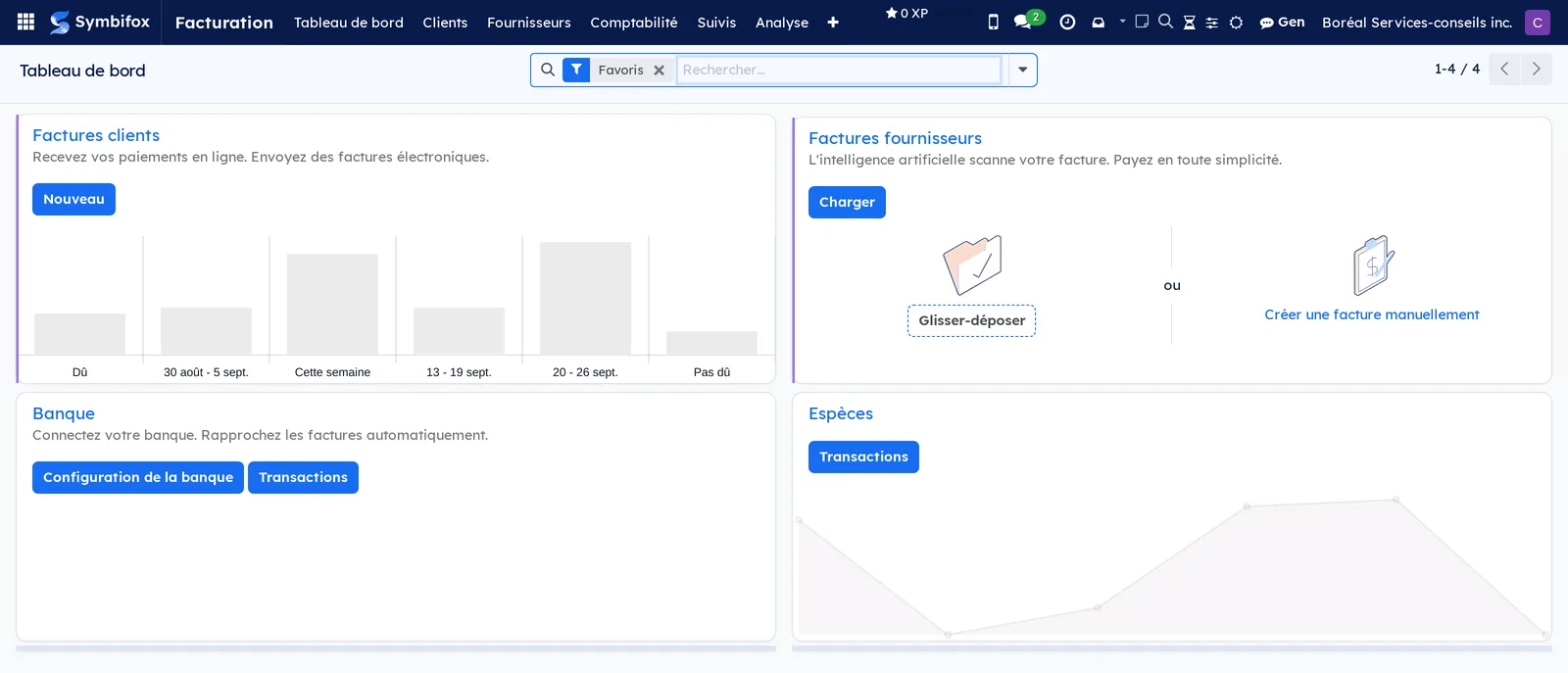Screen dimensions: 1568x673
Task: Click the Symbifox logo
Action: tap(100, 22)
